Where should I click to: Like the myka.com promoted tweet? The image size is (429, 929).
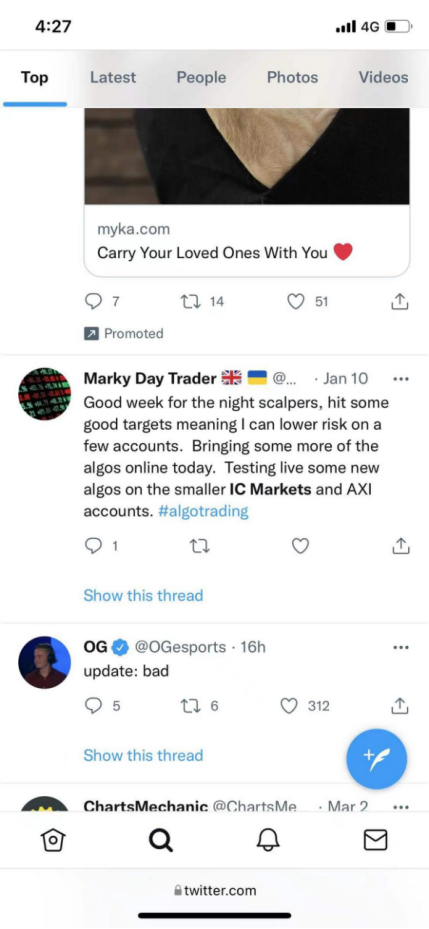(x=296, y=302)
